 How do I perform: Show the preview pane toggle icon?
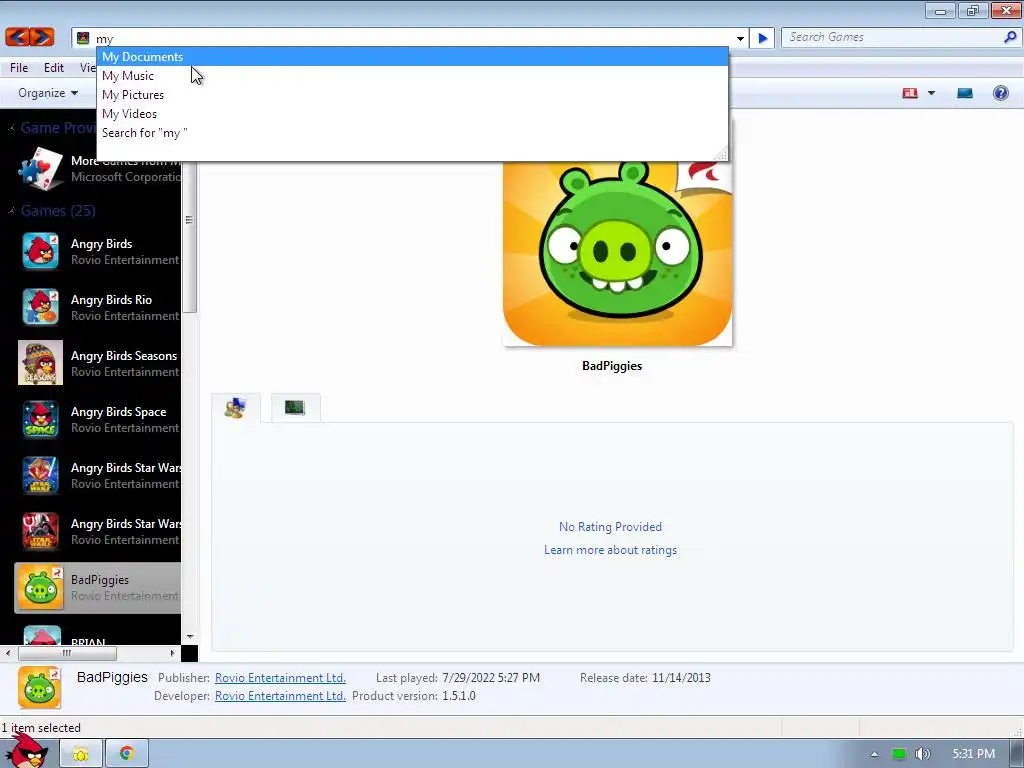click(x=965, y=93)
